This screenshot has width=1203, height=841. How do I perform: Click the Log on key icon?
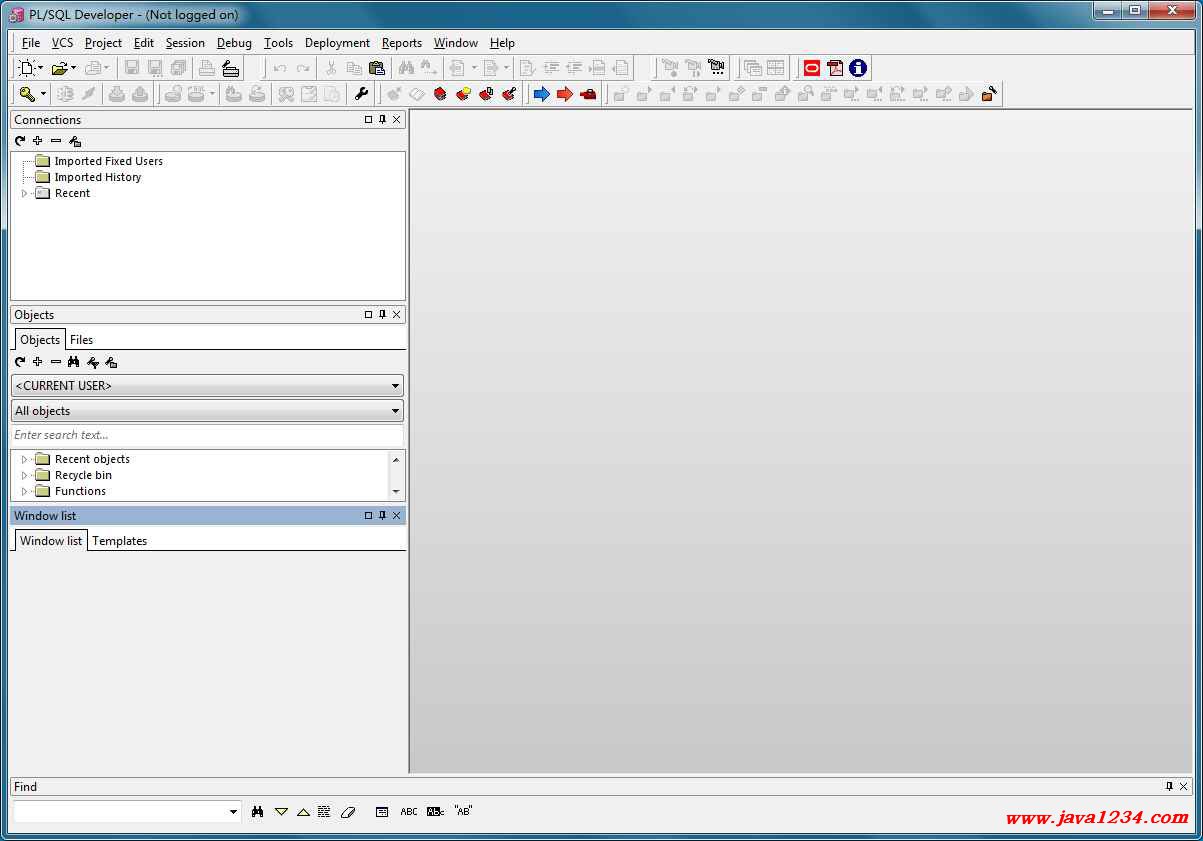[x=27, y=94]
